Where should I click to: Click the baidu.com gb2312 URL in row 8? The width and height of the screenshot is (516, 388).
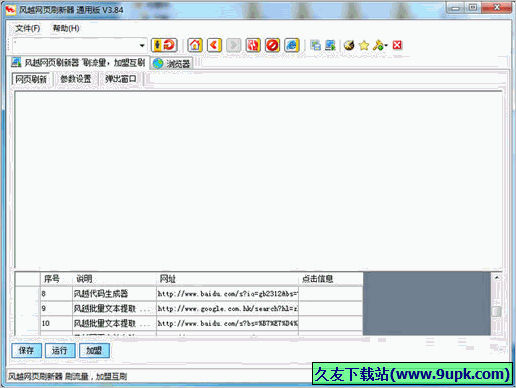[228, 294]
